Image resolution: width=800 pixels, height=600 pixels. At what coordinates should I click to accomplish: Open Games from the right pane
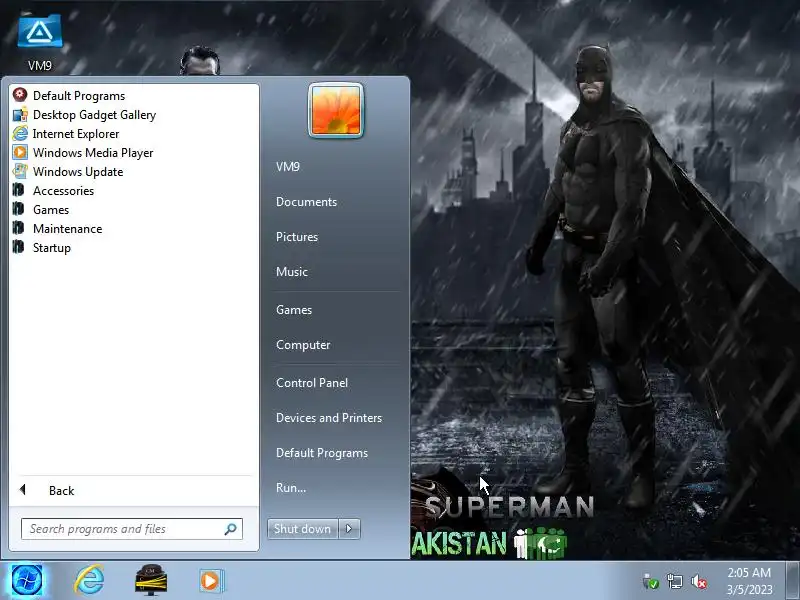(x=294, y=310)
